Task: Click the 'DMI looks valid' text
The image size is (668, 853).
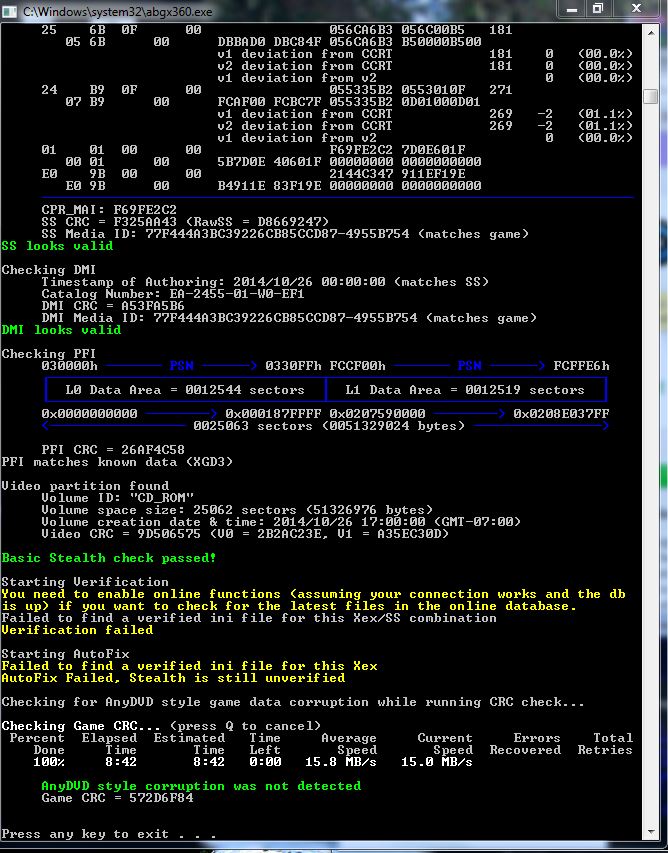Action: click(x=61, y=330)
